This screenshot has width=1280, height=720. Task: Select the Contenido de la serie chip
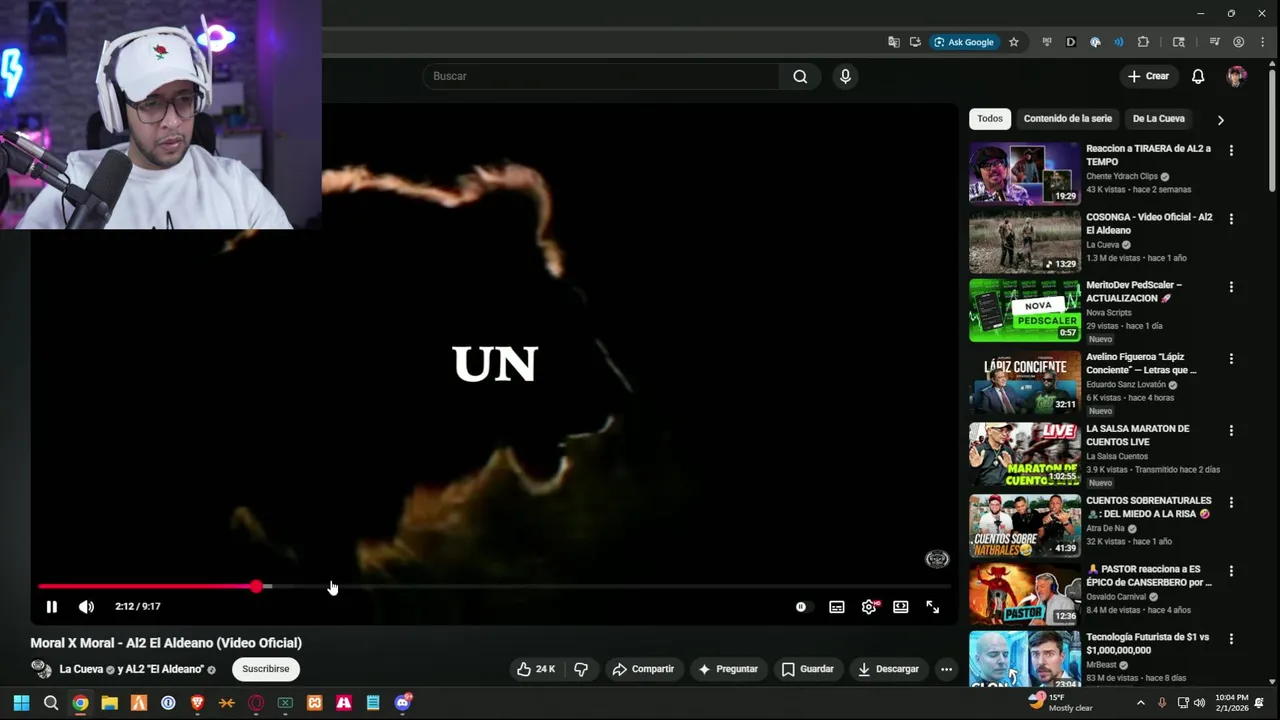click(x=1067, y=119)
